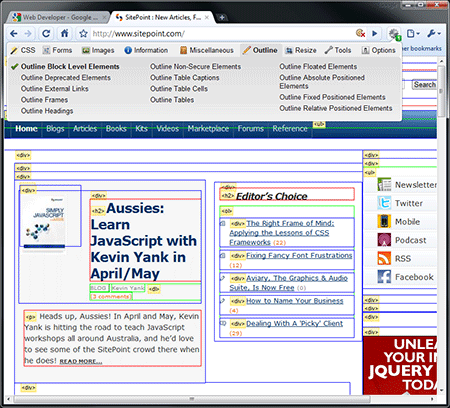The image size is (450, 408).
Task: Click the vertical scrollbar thumb
Action: coord(441,91)
